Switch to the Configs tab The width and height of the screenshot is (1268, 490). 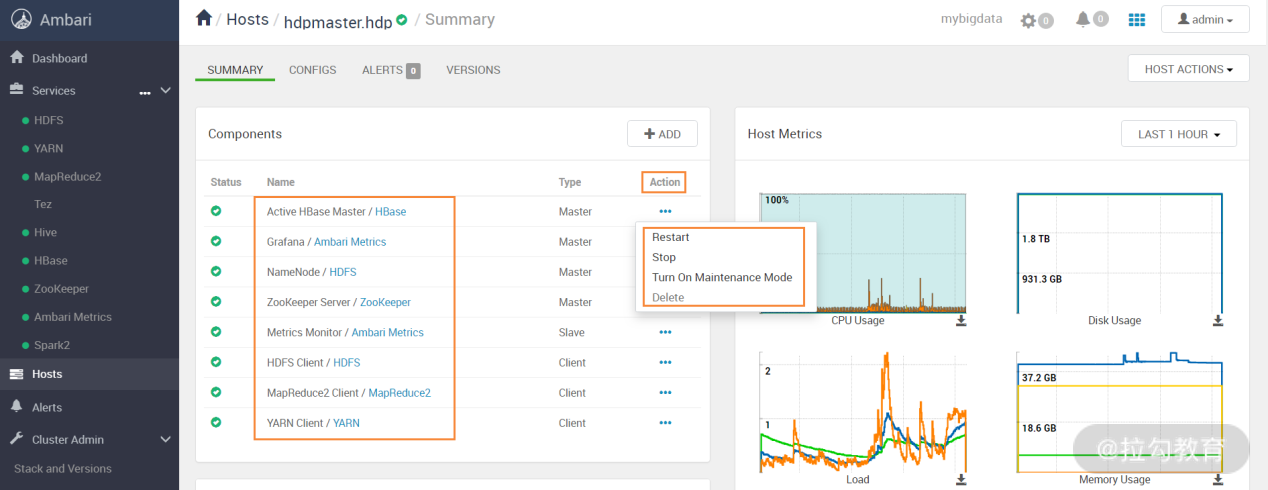pyautogui.click(x=312, y=70)
